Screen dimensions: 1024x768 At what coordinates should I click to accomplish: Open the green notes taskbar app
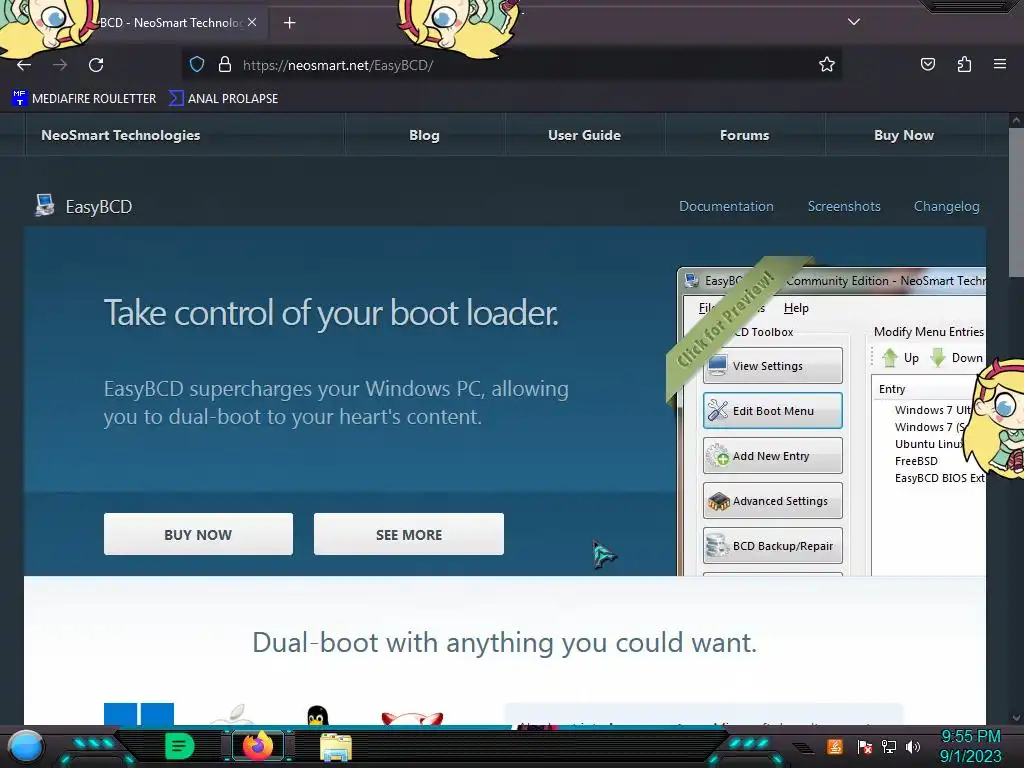tap(180, 746)
